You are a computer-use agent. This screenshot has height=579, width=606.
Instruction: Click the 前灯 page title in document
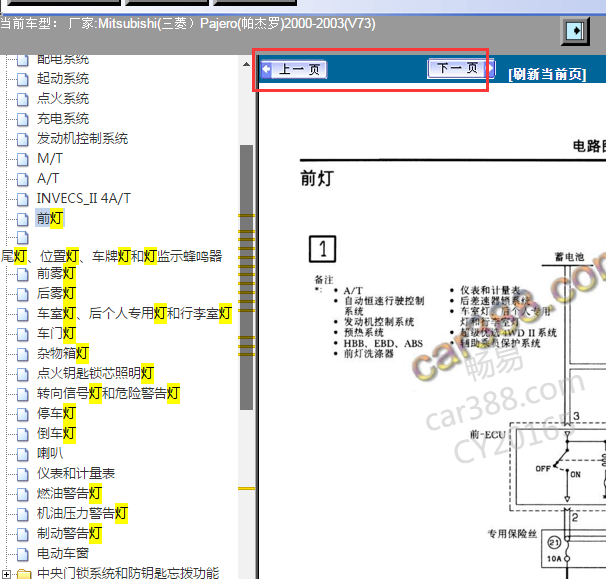pos(317,179)
